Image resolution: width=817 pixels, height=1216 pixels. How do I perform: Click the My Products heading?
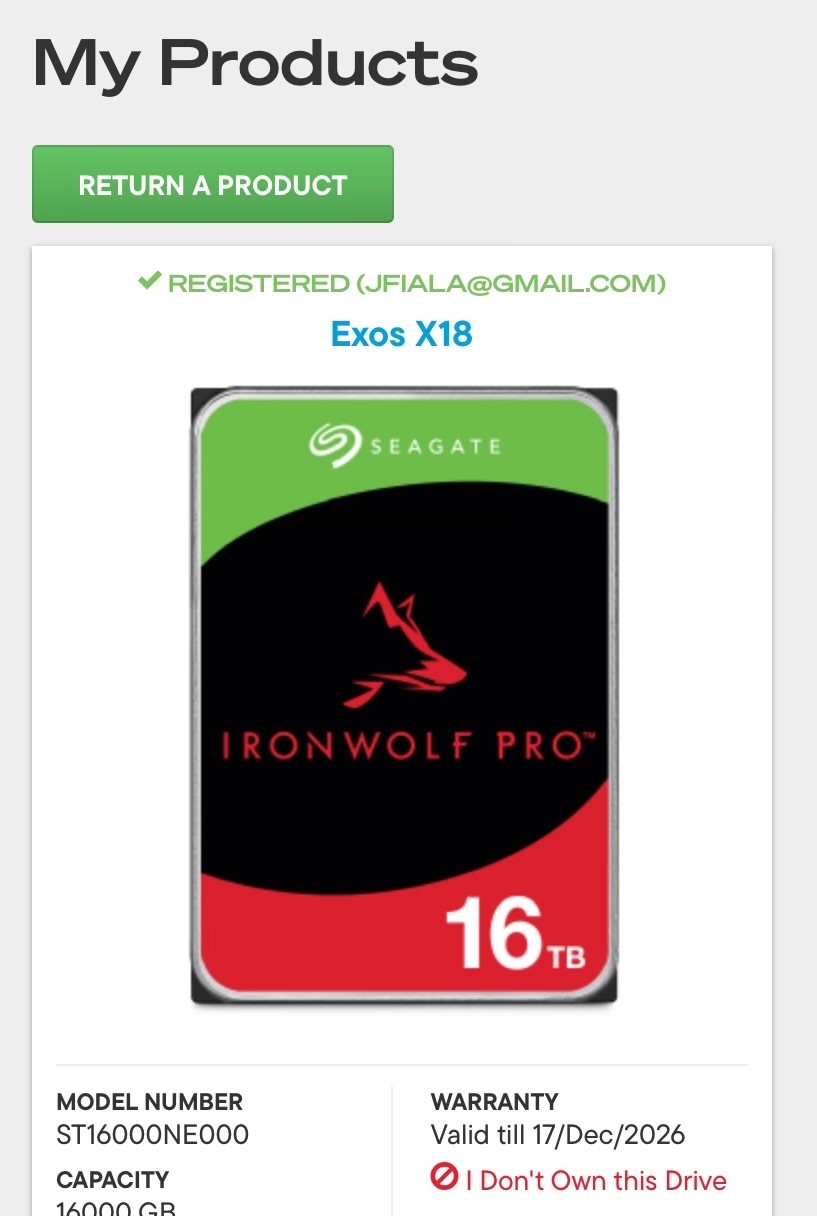256,62
